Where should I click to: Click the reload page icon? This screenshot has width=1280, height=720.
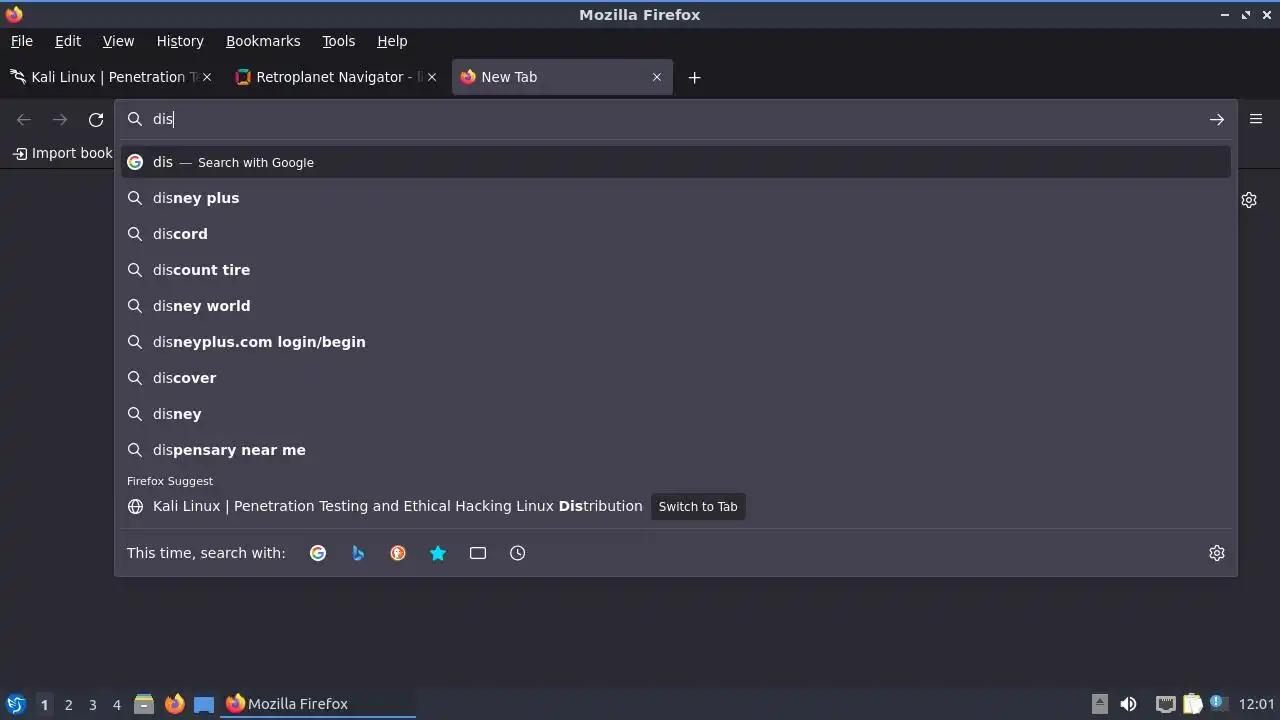96,119
